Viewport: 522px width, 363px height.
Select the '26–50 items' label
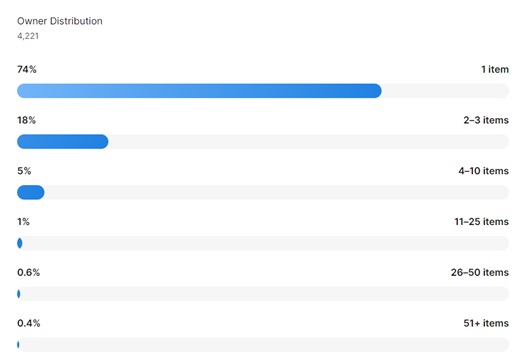480,272
